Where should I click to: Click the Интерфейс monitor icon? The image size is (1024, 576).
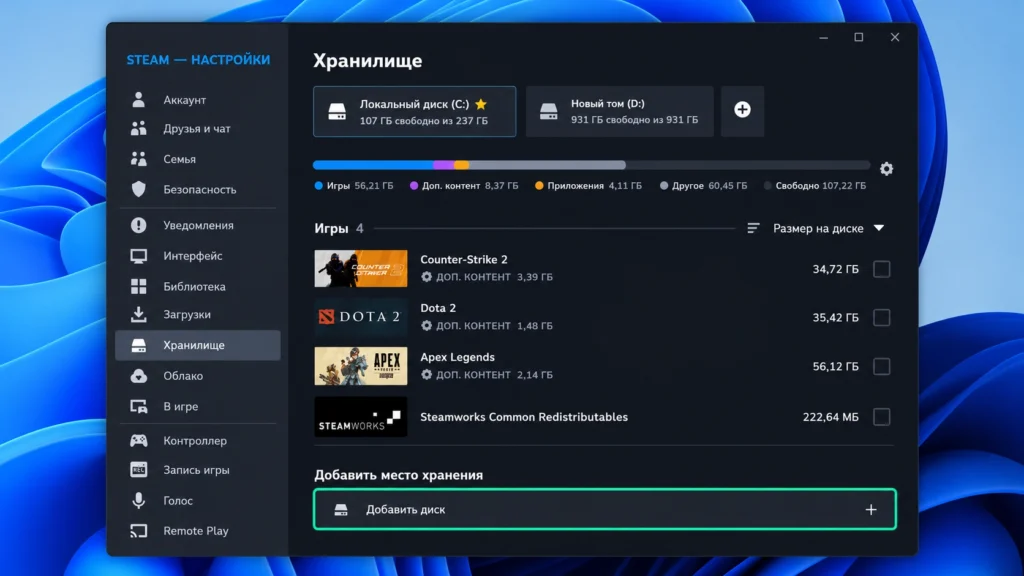(138, 256)
